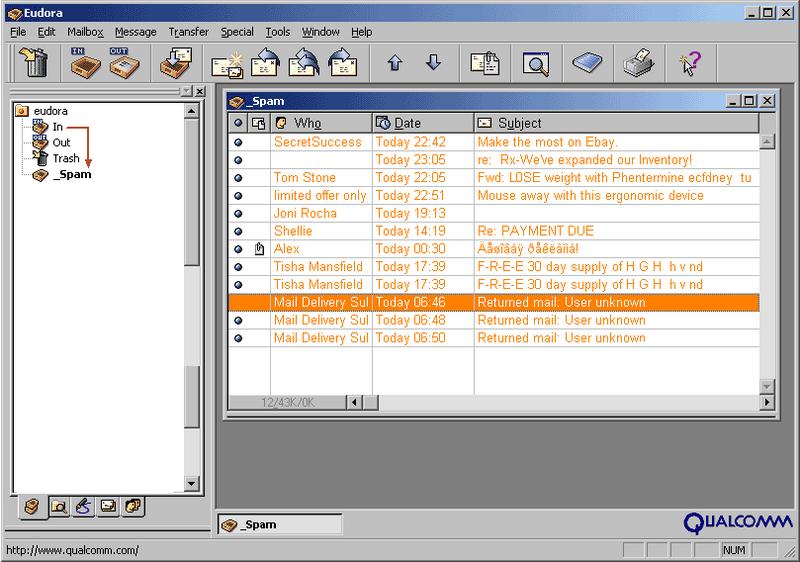Open the Tools menu

(278, 32)
